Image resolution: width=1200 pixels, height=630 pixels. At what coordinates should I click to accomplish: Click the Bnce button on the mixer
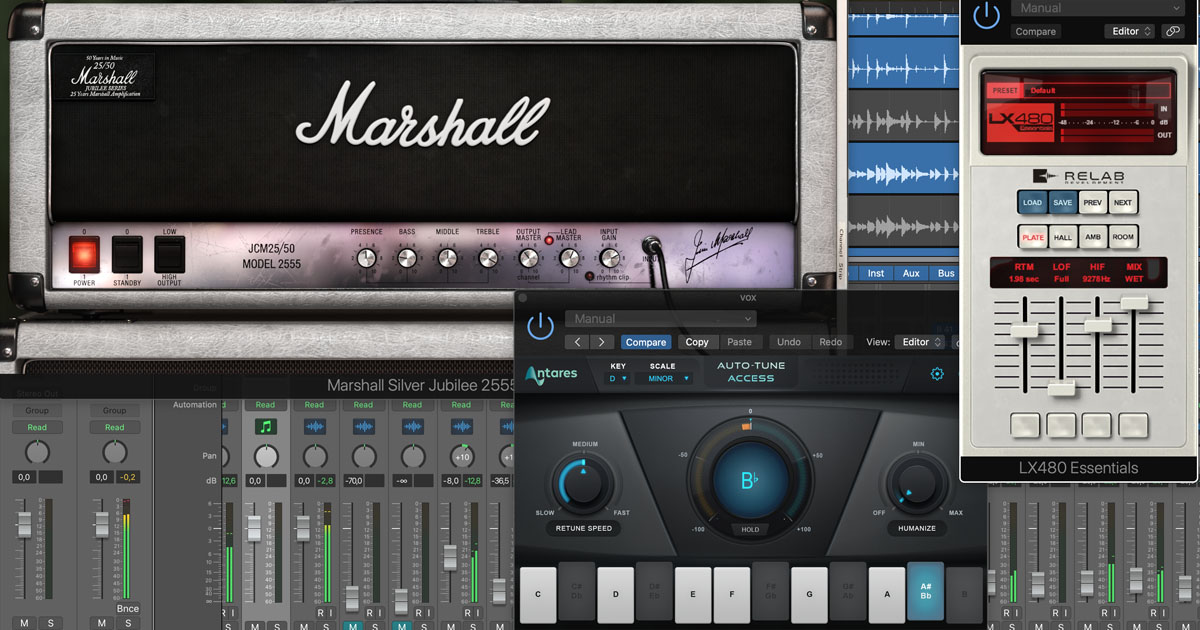click(x=127, y=608)
